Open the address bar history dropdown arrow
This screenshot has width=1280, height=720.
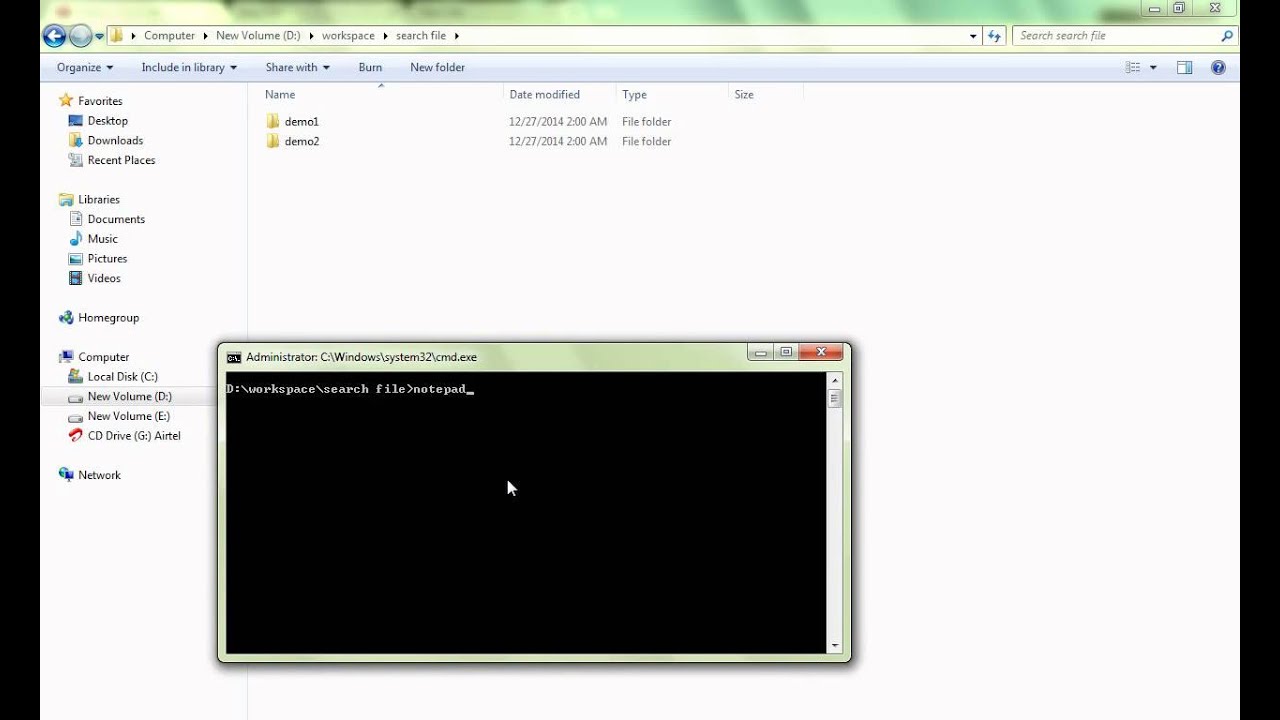tap(973, 36)
